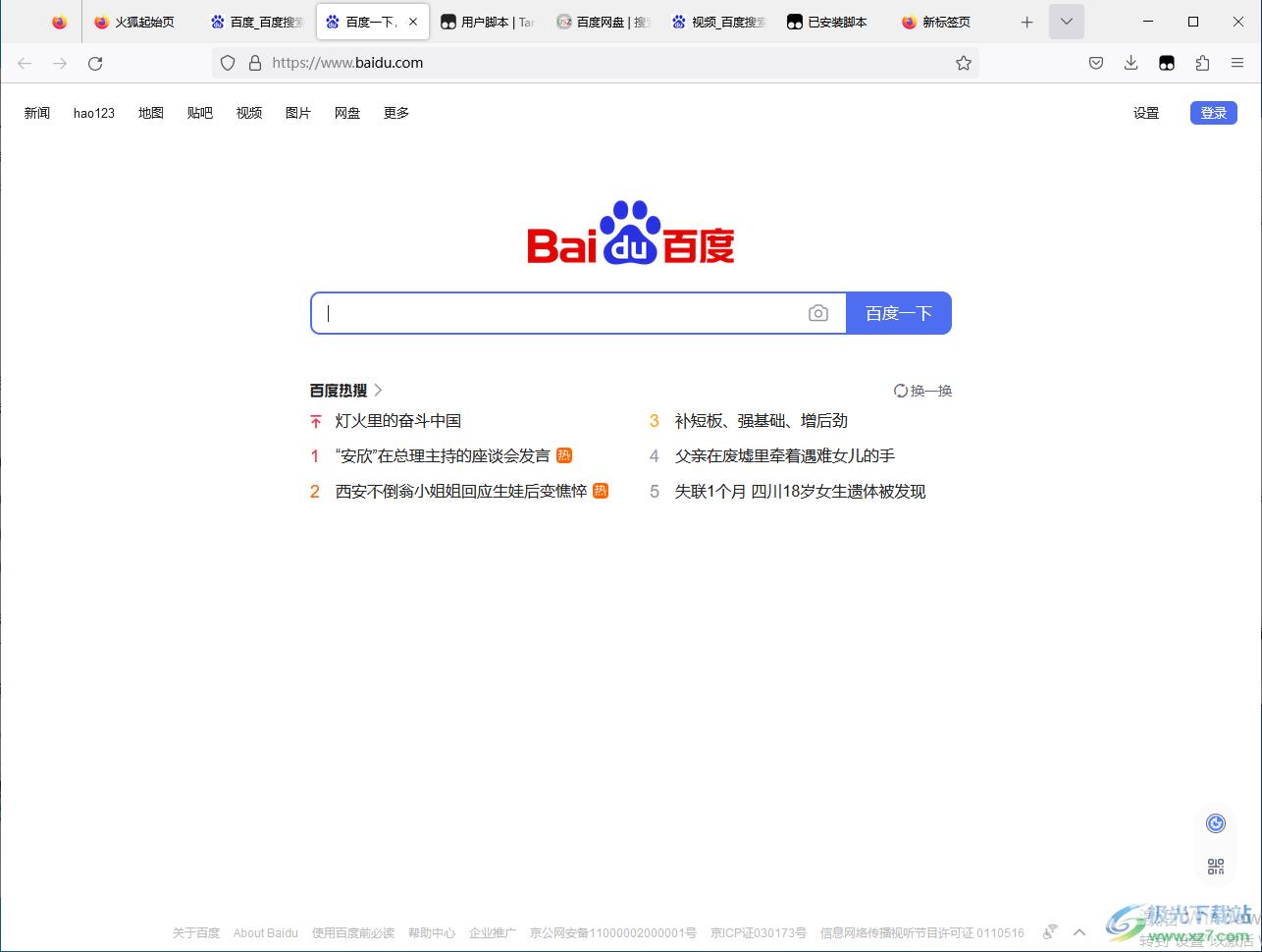
Task: Click the Firefox View icon in tab bar
Action: (60, 22)
